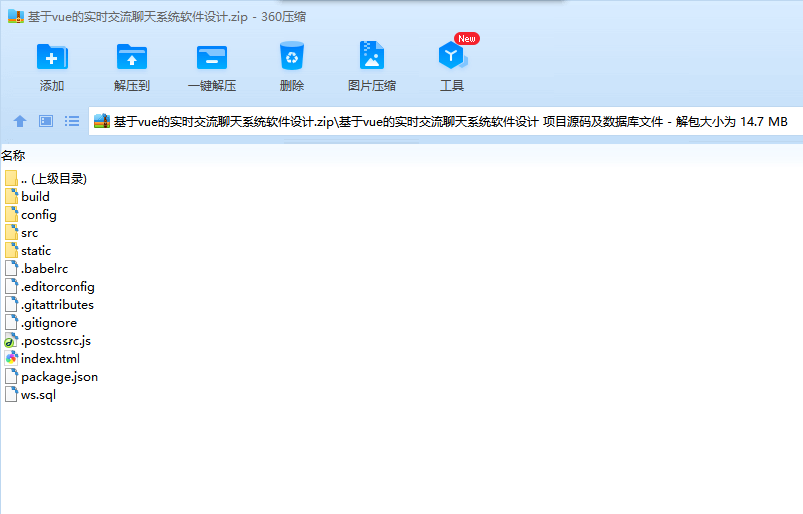Click the 解压到 label under toolbar

pos(132,85)
